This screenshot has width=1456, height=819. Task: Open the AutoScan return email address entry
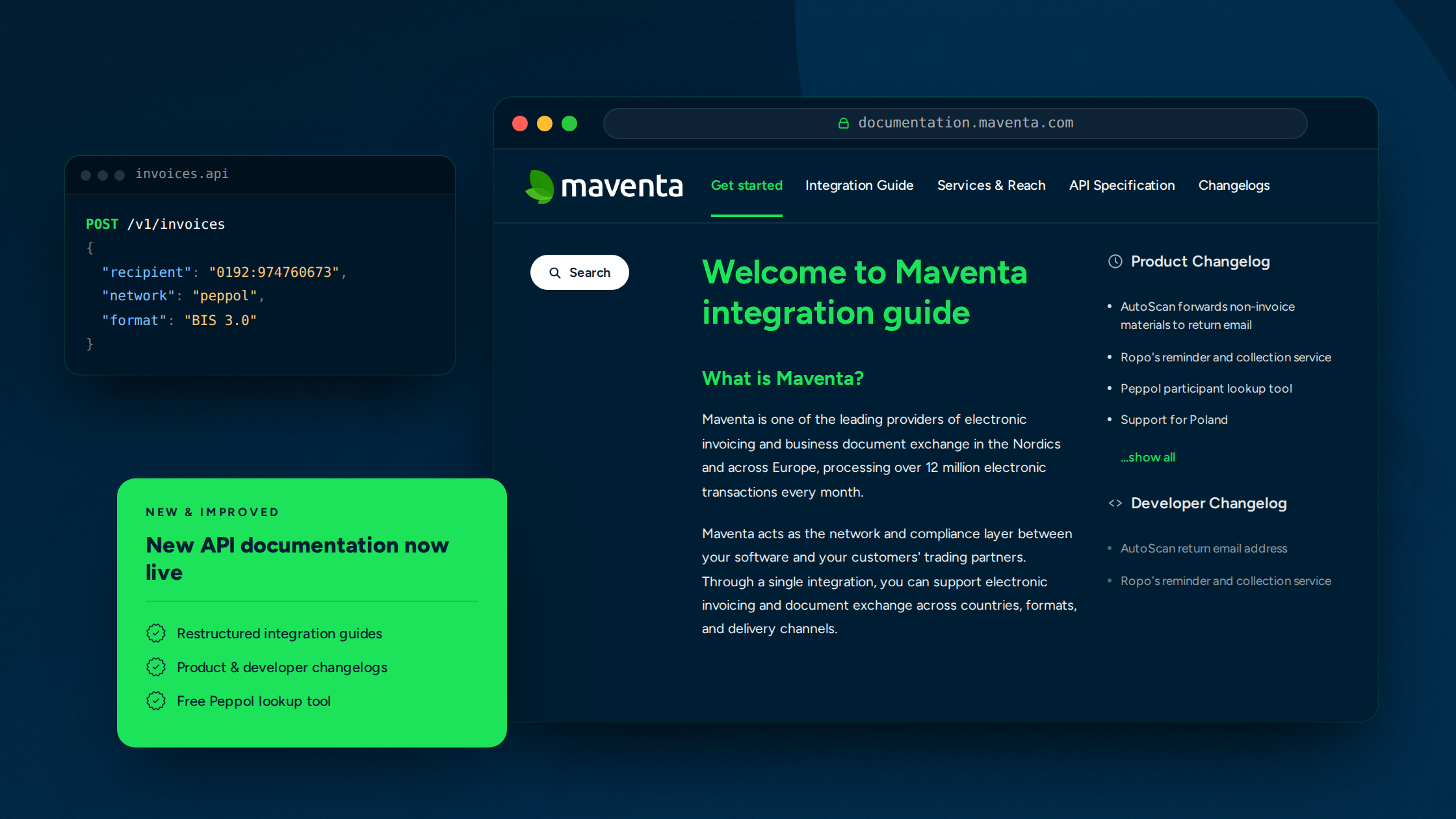tap(1203, 548)
